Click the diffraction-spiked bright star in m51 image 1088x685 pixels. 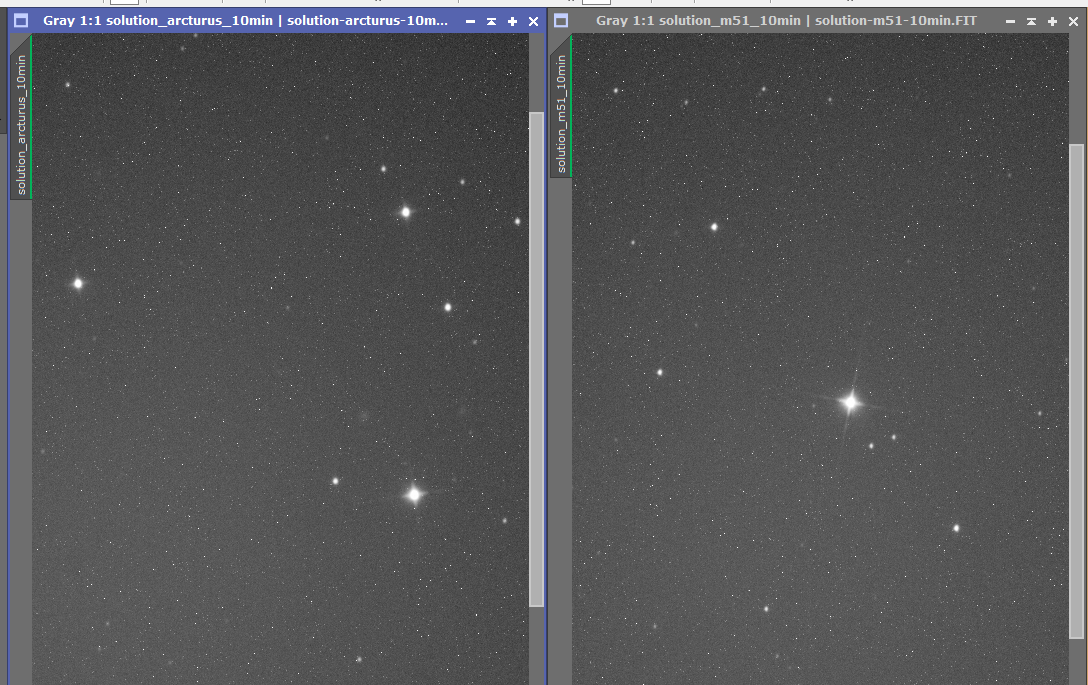coord(851,402)
